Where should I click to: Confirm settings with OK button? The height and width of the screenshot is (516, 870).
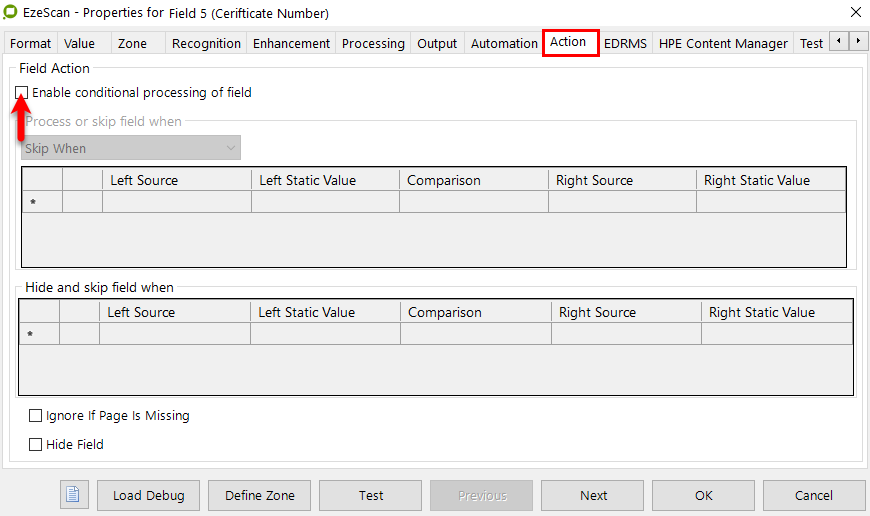point(703,495)
